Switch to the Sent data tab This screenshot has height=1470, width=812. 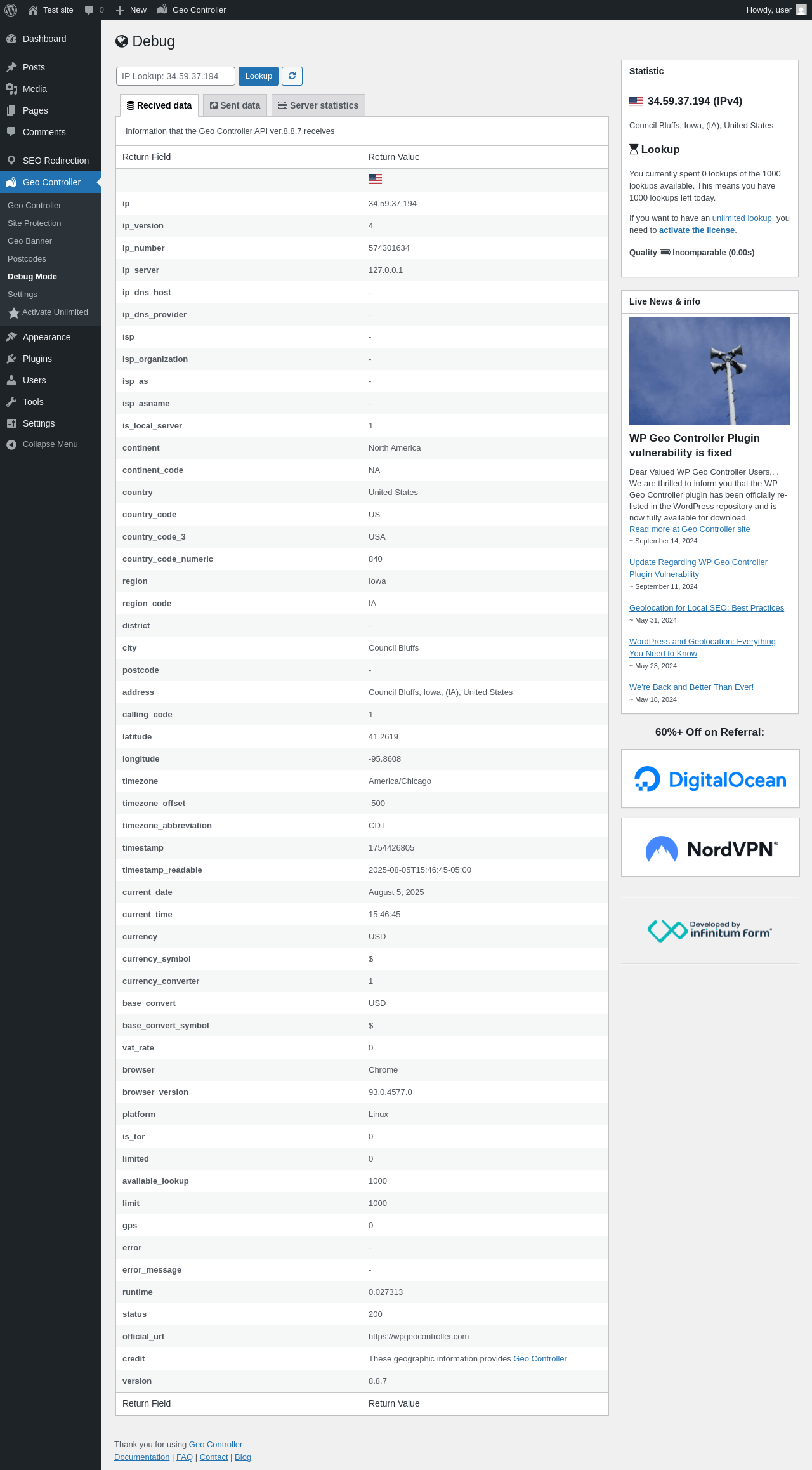pos(235,105)
